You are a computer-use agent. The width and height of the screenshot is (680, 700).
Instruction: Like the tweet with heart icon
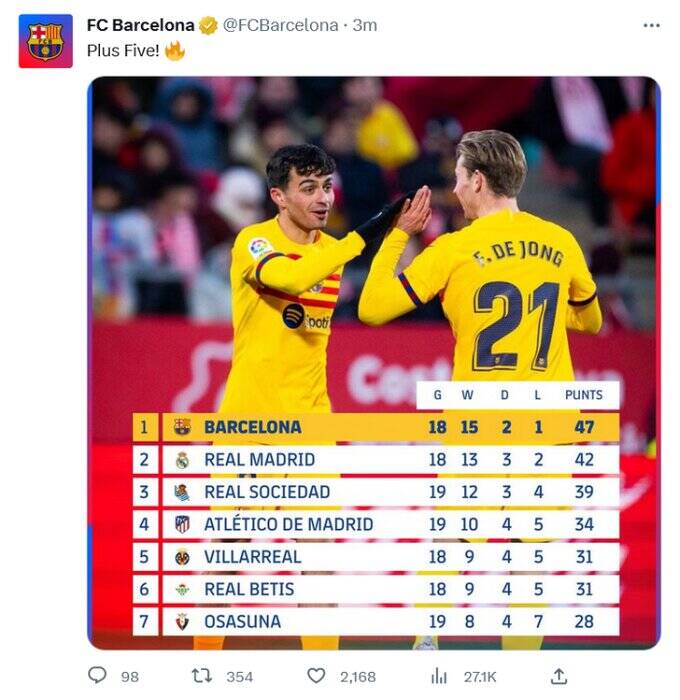coord(316,676)
